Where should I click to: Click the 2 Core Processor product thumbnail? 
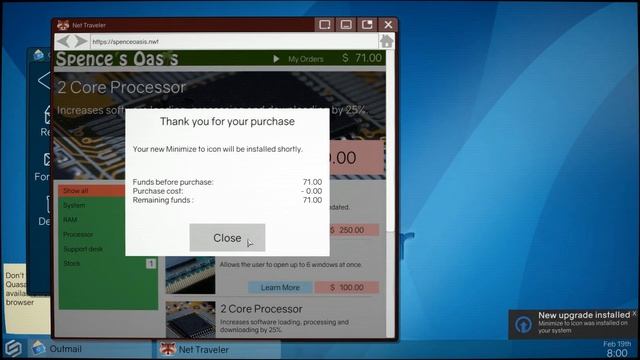point(190,320)
